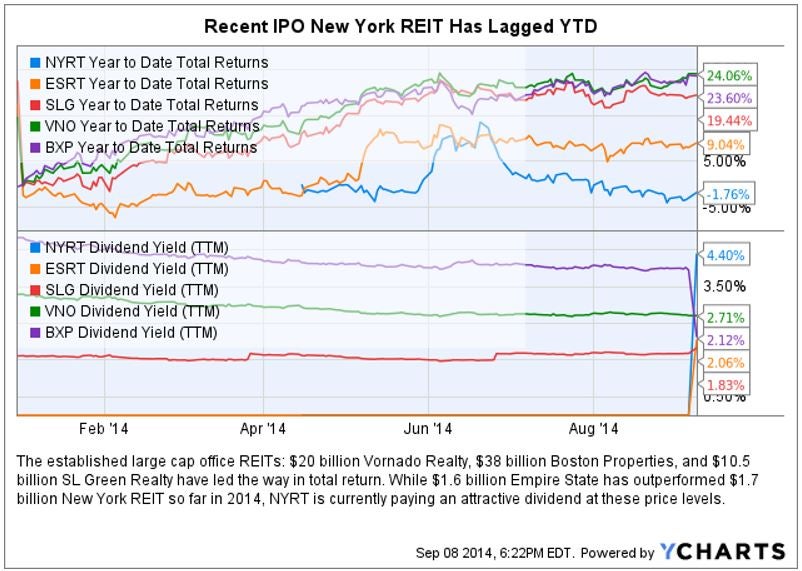This screenshot has width=802, height=571.
Task: Select 'BXP Year to Date Total Returns' legend text
Action: [x=151, y=147]
